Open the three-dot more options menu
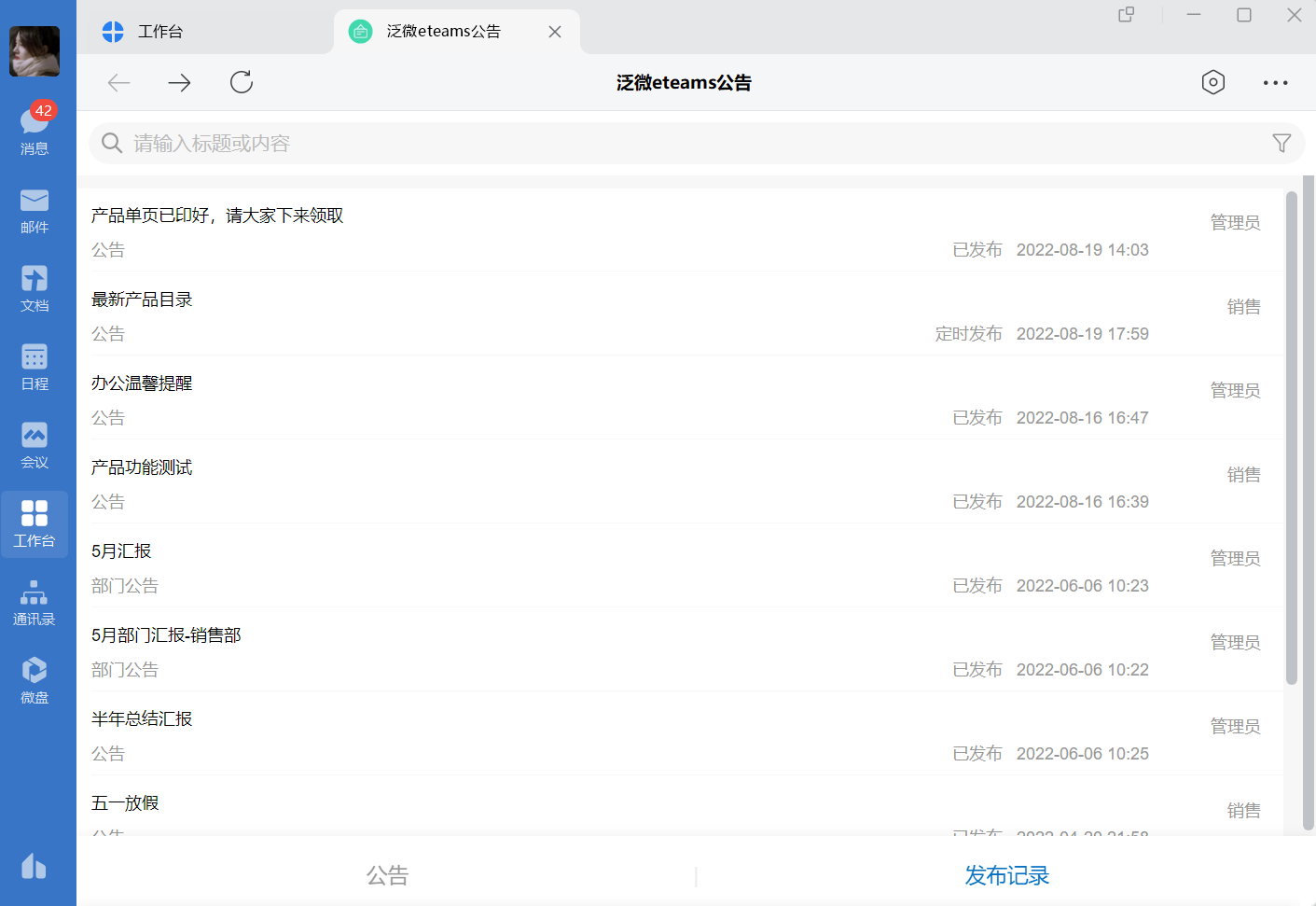This screenshot has height=906, width=1316. point(1275,83)
